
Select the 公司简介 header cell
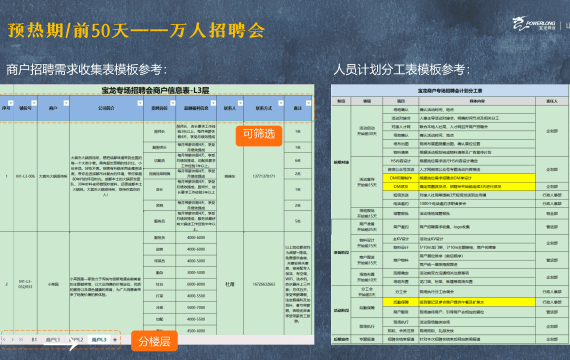[106, 108]
